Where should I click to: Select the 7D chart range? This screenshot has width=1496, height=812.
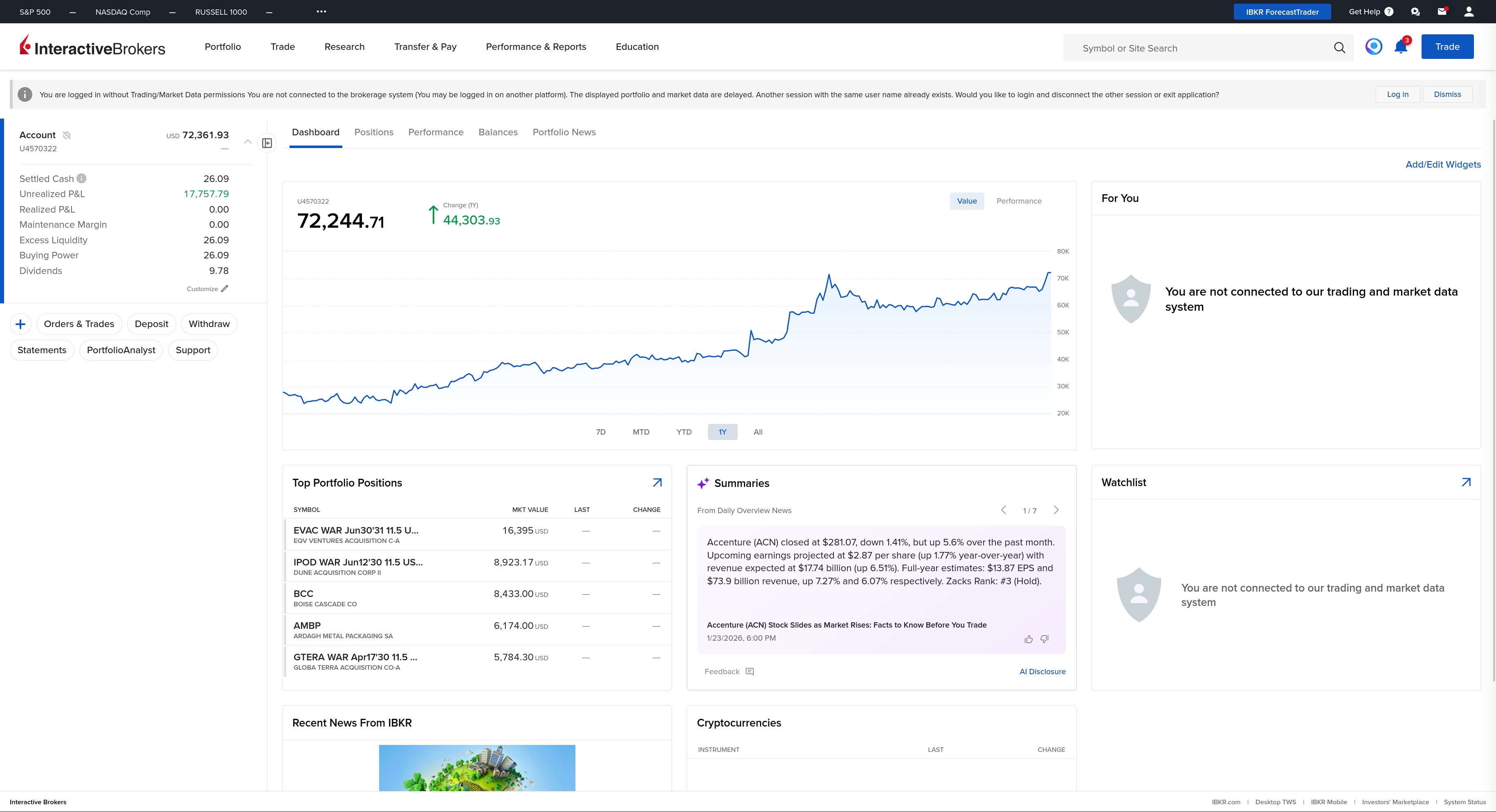(x=600, y=432)
